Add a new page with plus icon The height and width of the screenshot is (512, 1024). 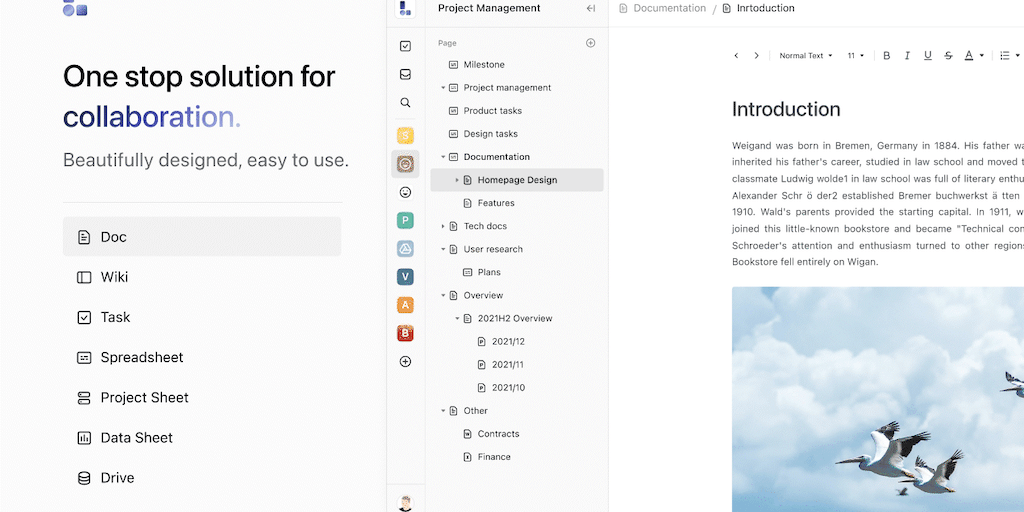pyautogui.click(x=590, y=43)
